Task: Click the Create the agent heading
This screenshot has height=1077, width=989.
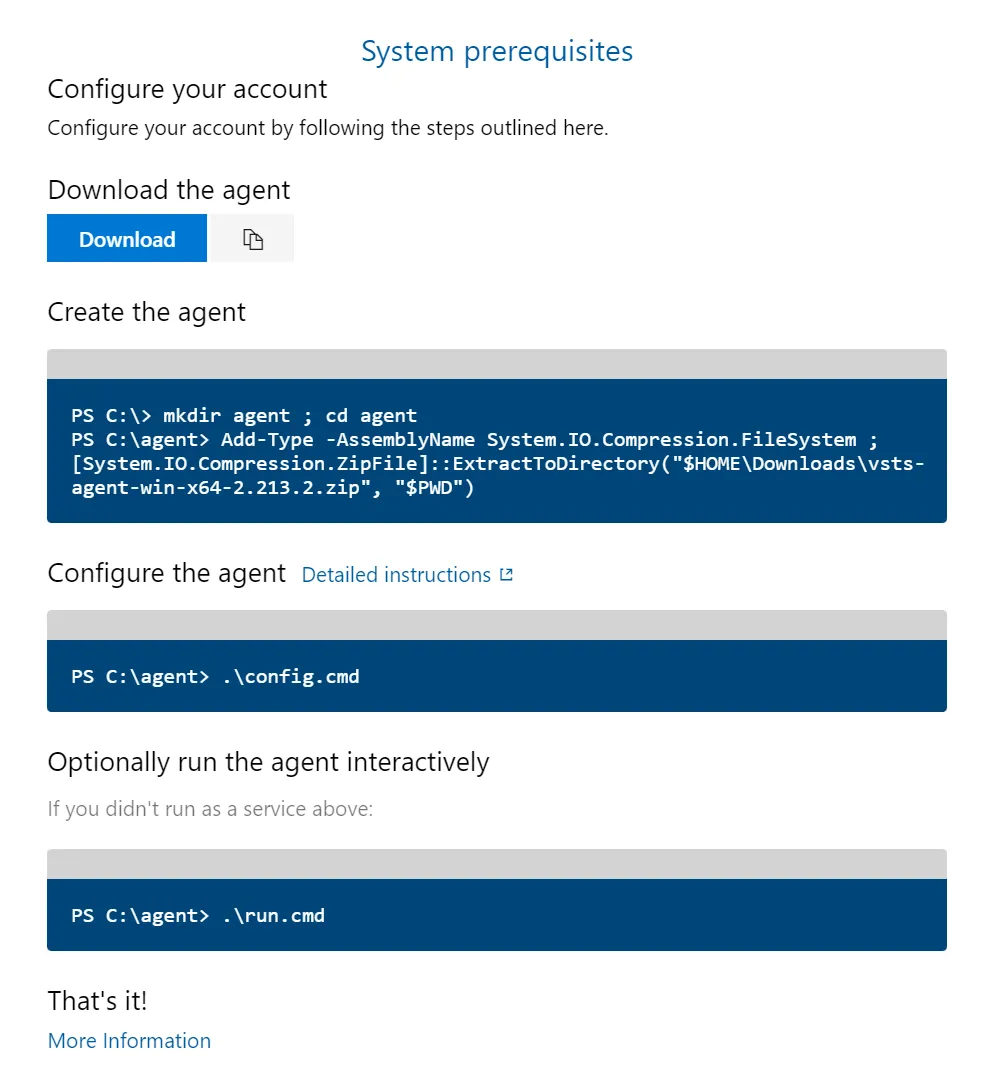Action: [146, 312]
